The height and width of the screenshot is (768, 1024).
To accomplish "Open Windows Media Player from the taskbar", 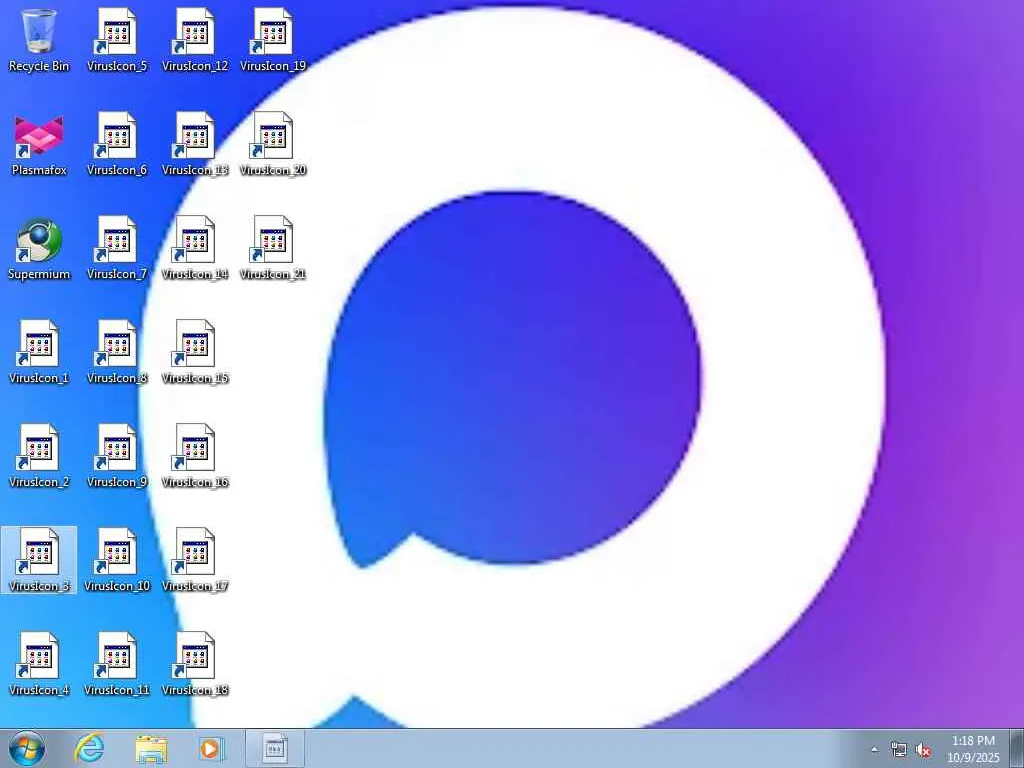I will [x=211, y=748].
